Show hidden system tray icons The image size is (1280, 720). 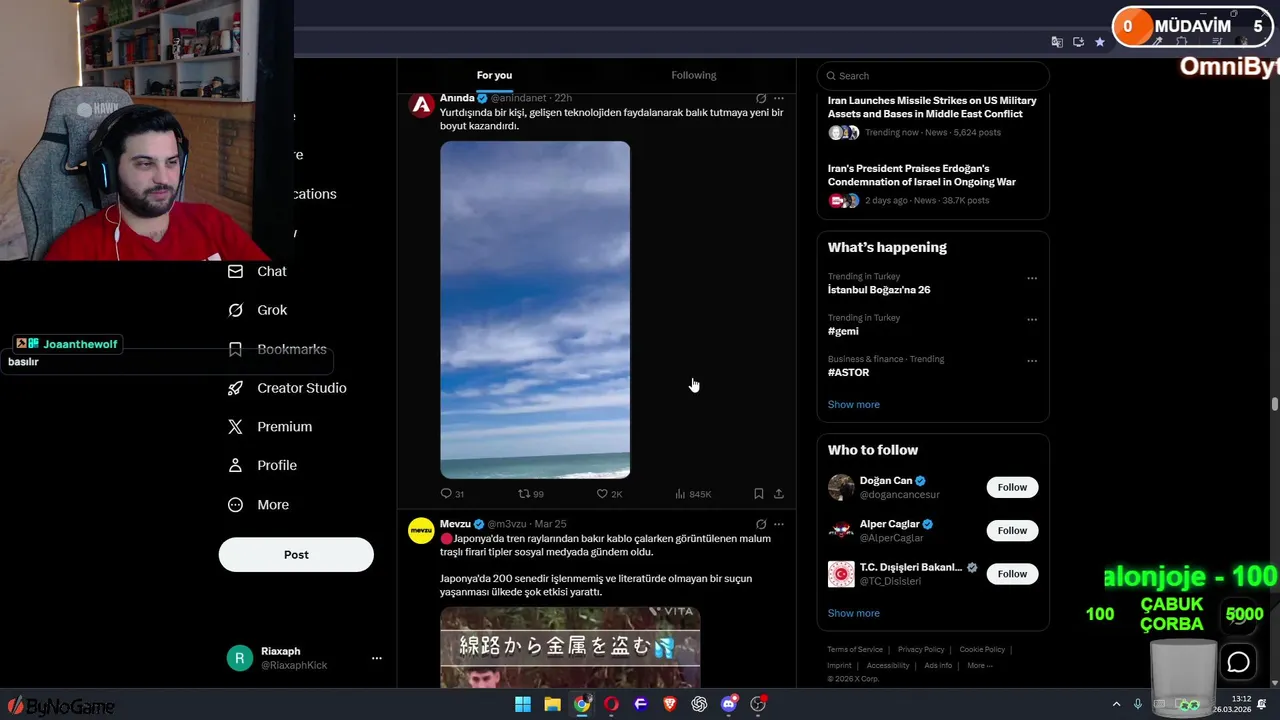tap(1116, 704)
